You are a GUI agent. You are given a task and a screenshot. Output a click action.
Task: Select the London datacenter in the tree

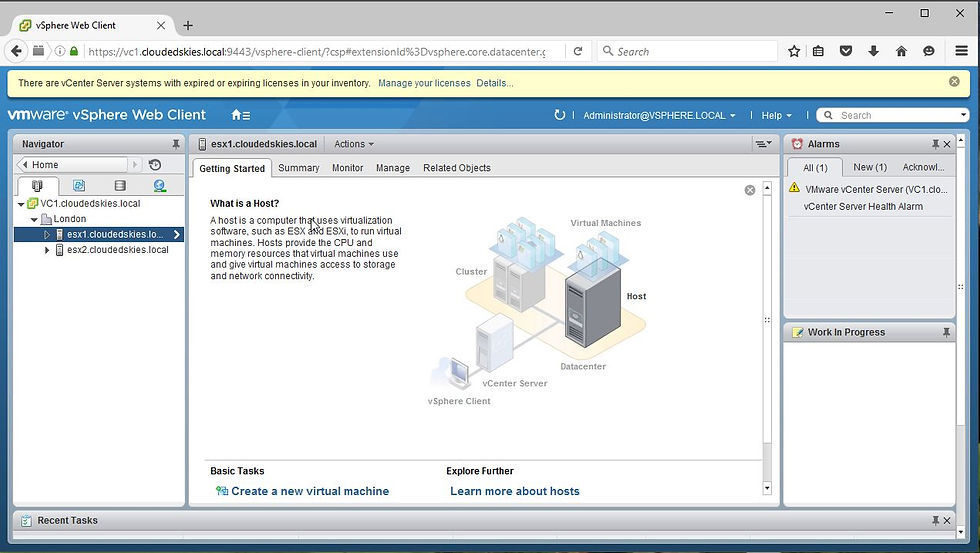(69, 219)
